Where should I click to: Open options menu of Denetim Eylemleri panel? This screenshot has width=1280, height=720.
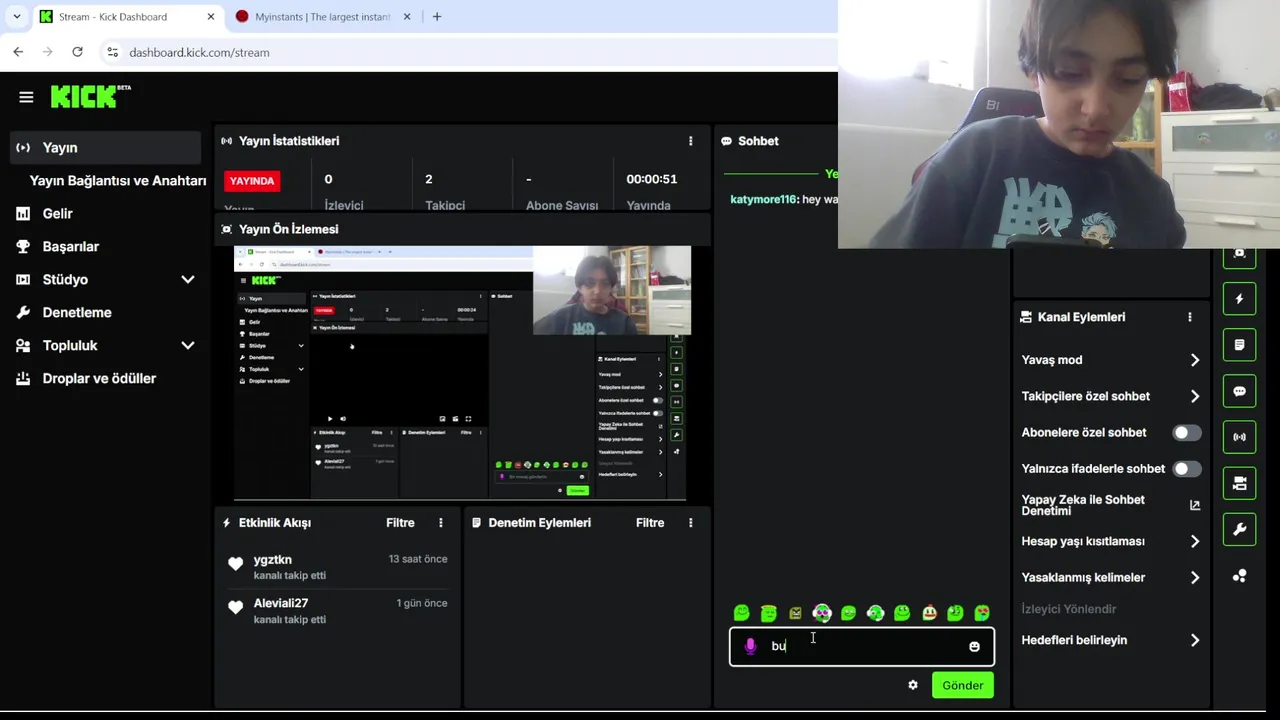pyautogui.click(x=690, y=523)
